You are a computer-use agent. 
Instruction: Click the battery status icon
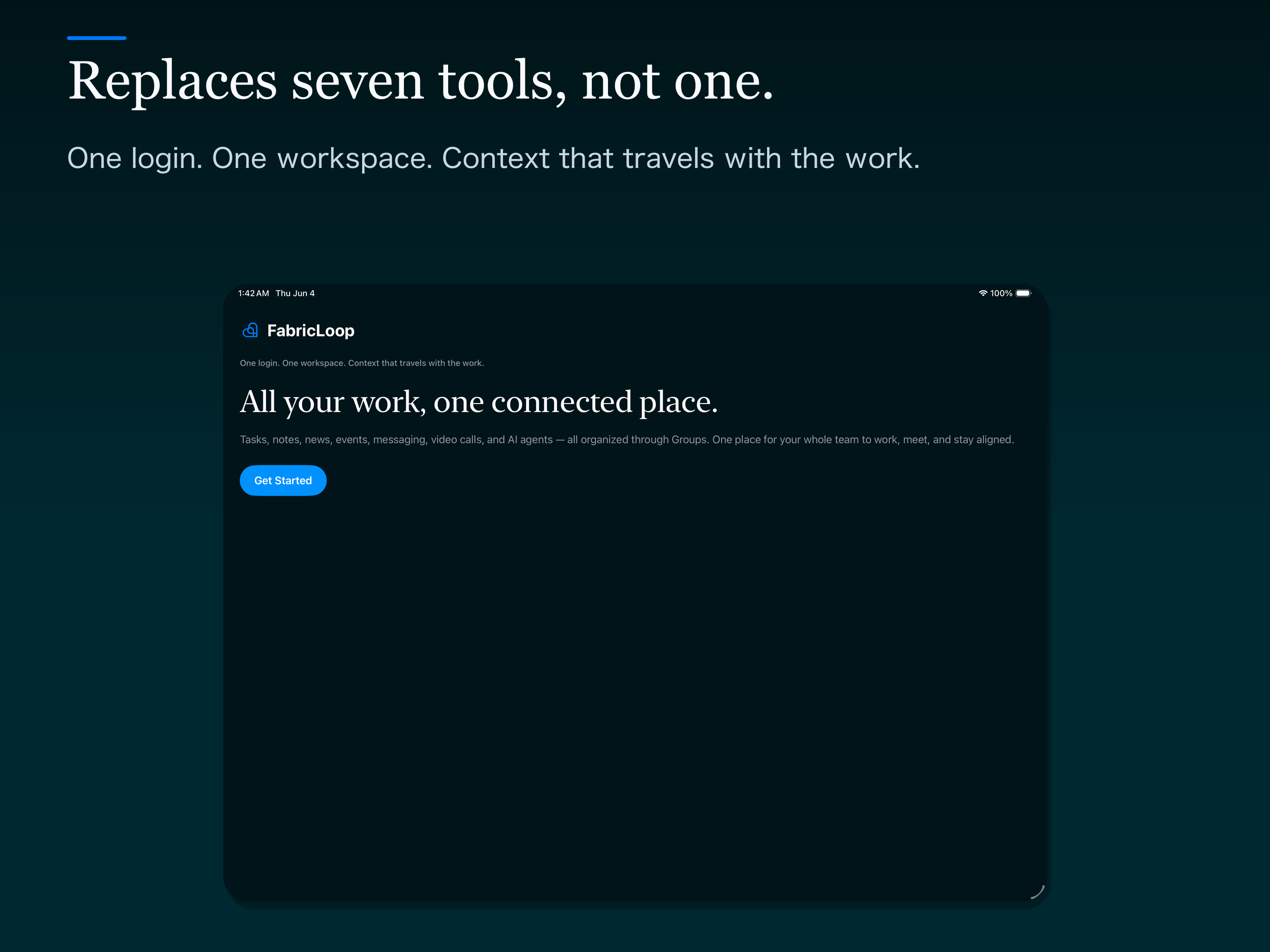(1024, 293)
